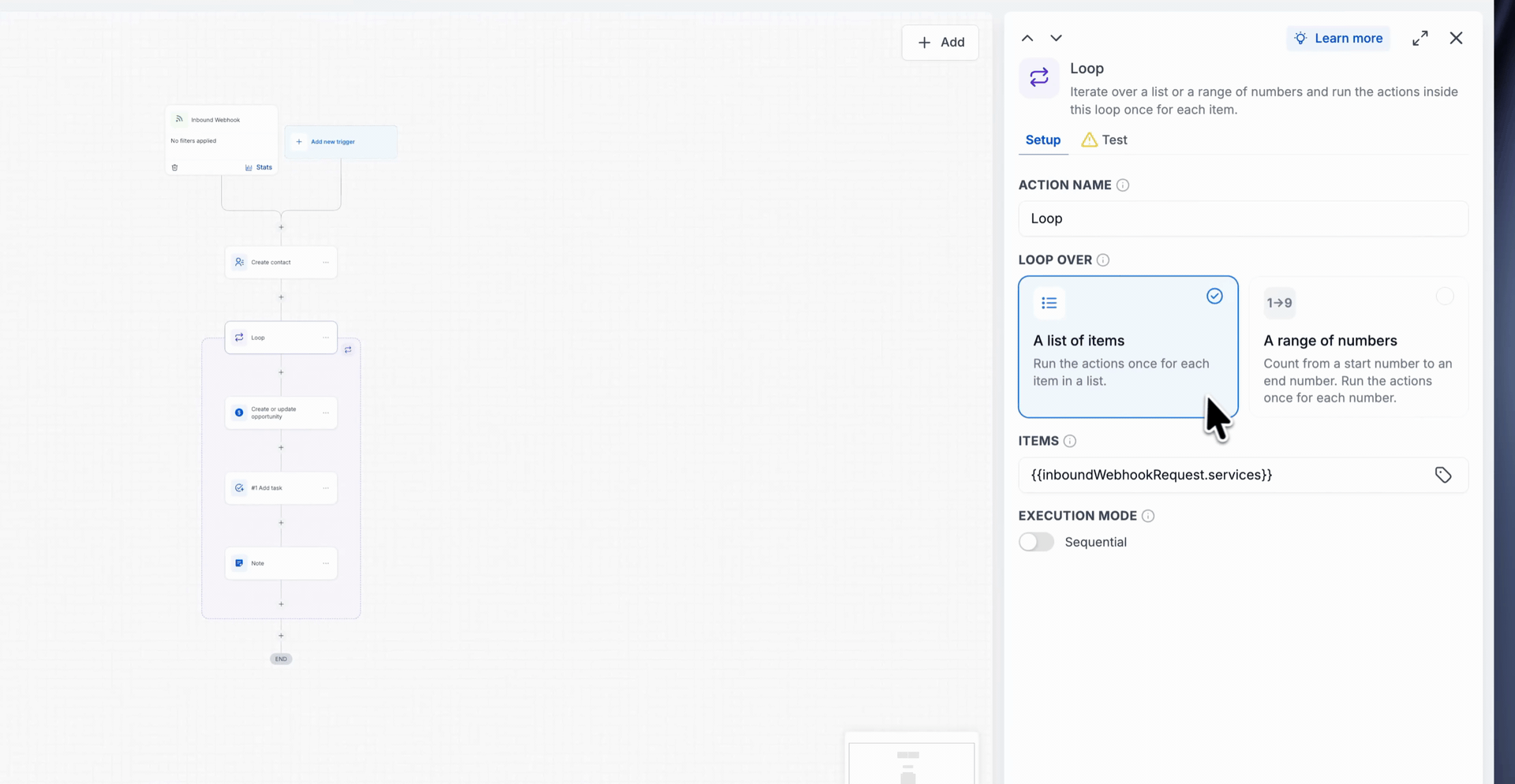Add a step below the Note node inside loop

click(x=281, y=604)
